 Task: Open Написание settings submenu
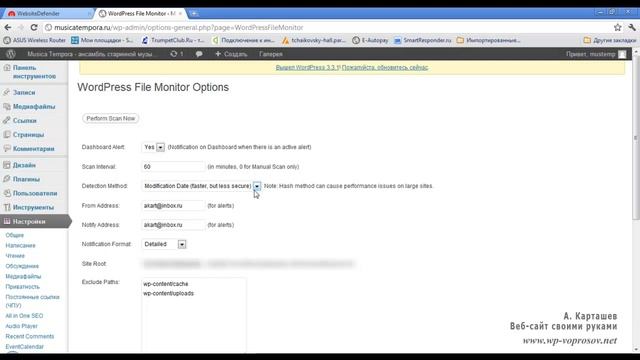(x=20, y=245)
